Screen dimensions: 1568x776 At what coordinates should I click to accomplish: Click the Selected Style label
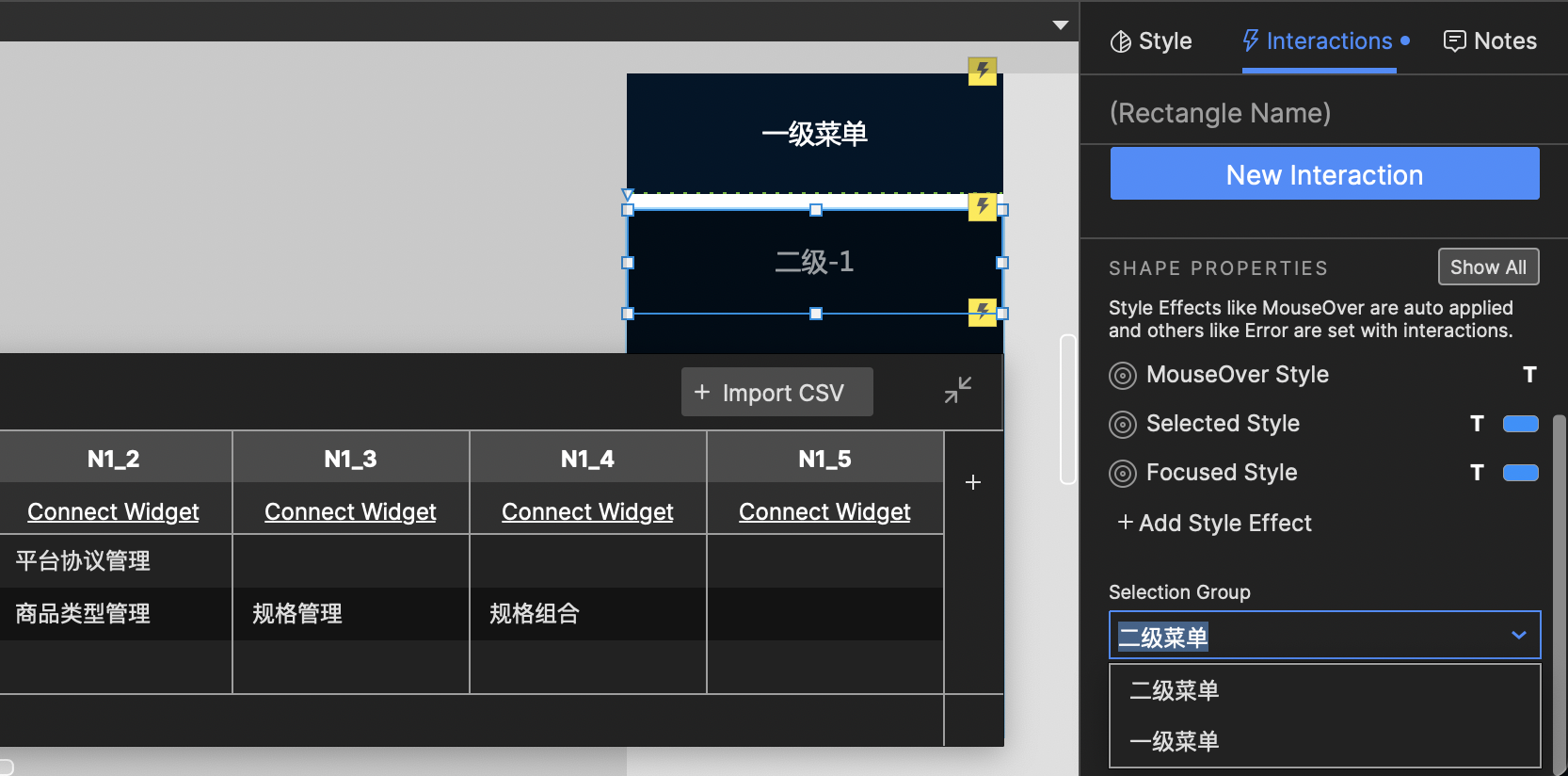pos(1223,424)
